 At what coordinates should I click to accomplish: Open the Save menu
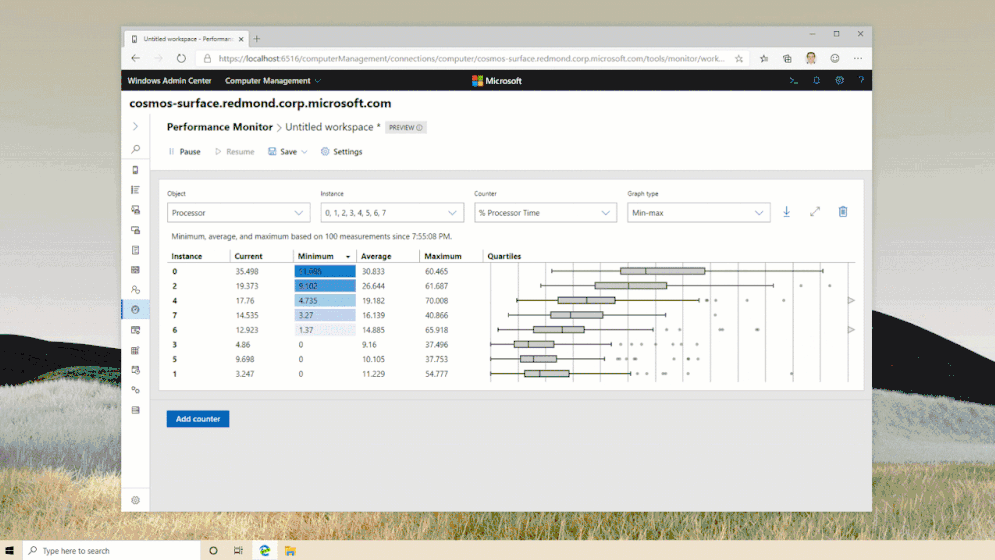287,152
